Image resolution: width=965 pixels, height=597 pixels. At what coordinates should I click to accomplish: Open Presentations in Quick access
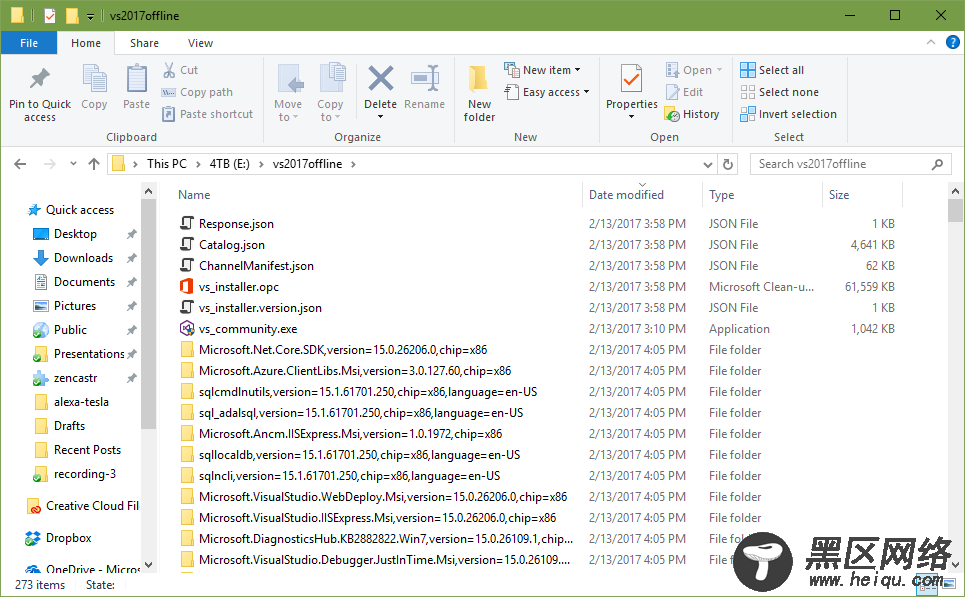click(89, 354)
